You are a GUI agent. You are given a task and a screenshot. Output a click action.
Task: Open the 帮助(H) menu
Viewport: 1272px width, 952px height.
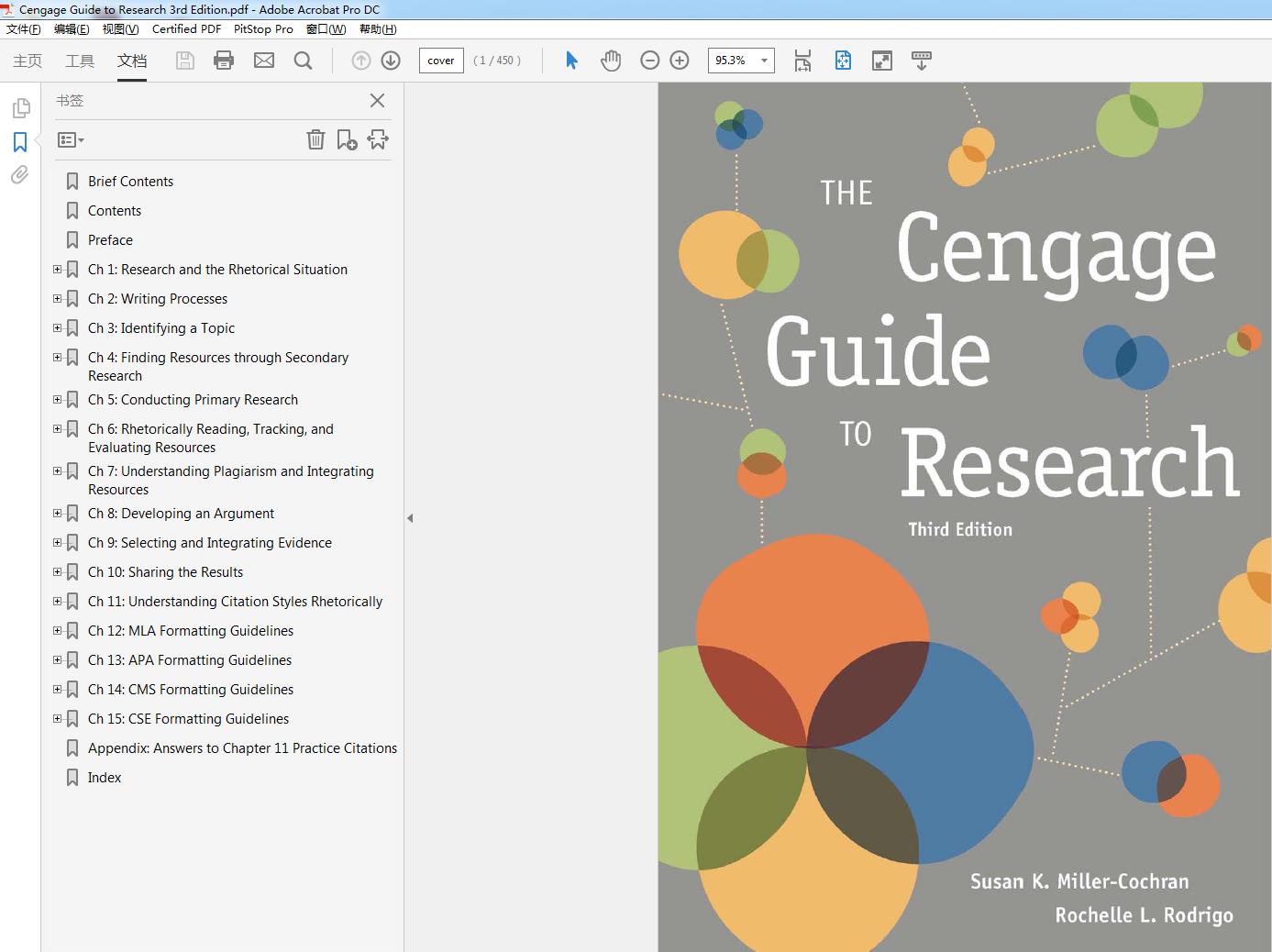tap(378, 29)
